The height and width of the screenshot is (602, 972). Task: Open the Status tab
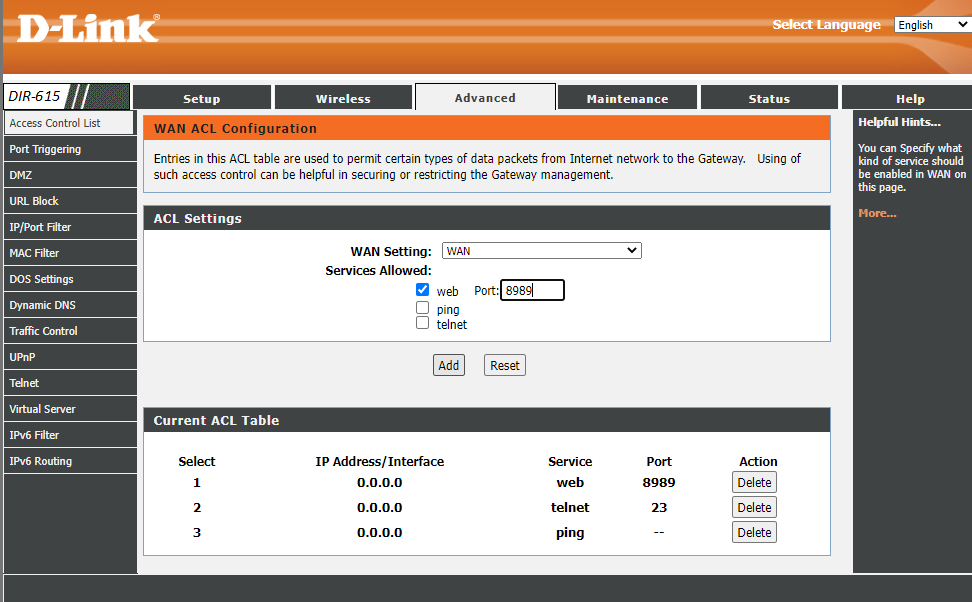click(x=769, y=98)
